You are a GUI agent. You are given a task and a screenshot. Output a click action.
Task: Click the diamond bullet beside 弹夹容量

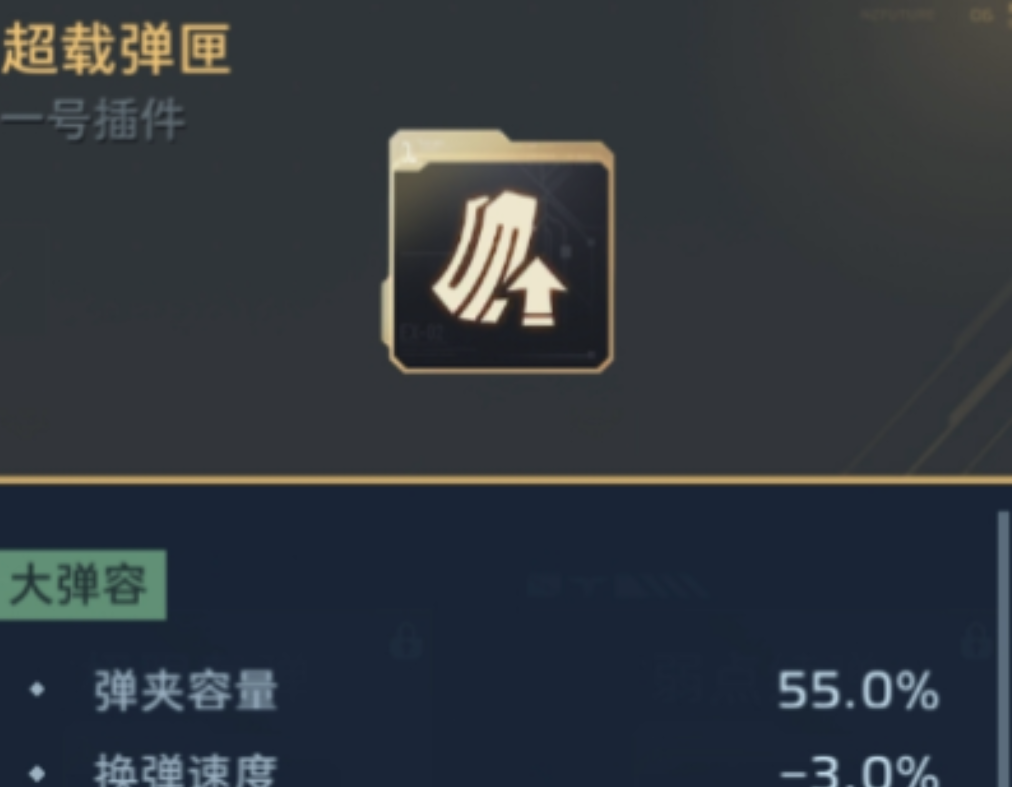(37, 690)
